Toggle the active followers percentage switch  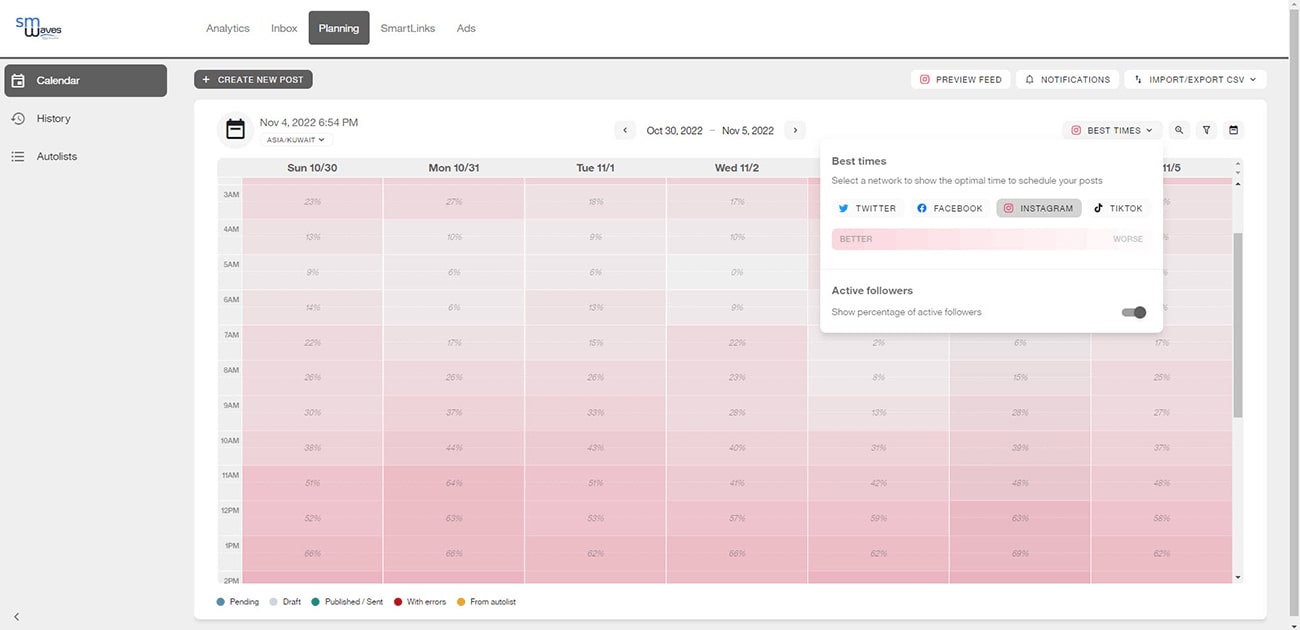tap(1134, 313)
